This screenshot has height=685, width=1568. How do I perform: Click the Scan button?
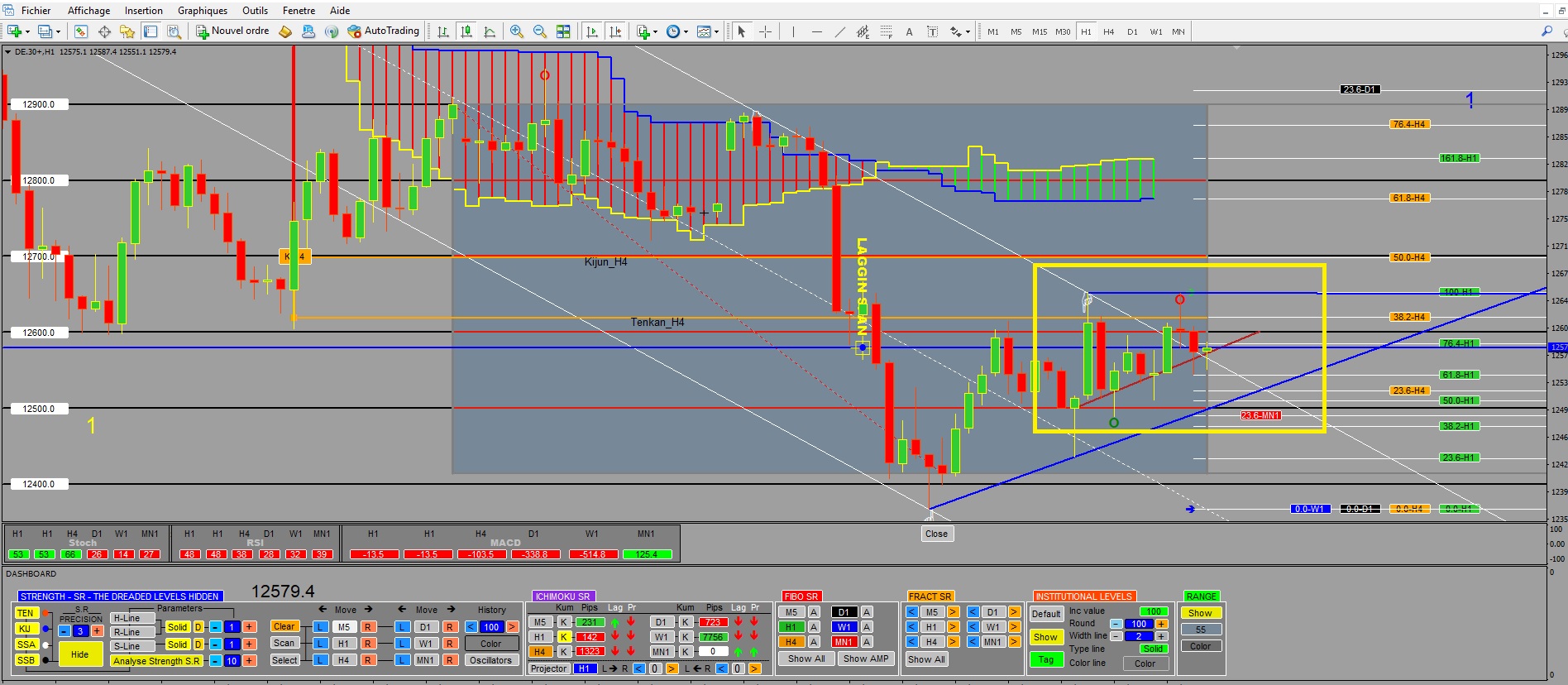point(284,643)
